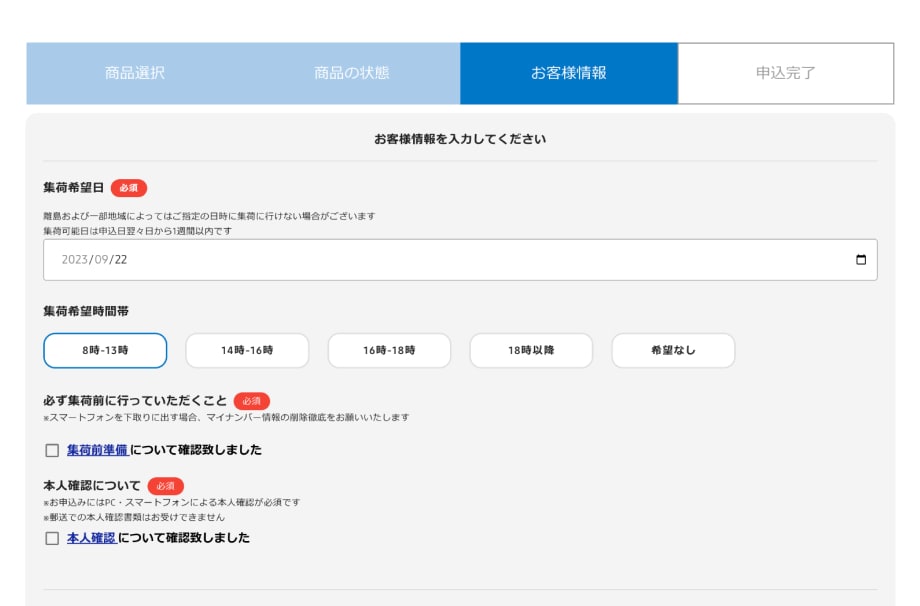Select the day 22 in the date field
The width and height of the screenshot is (920, 606).
120,260
